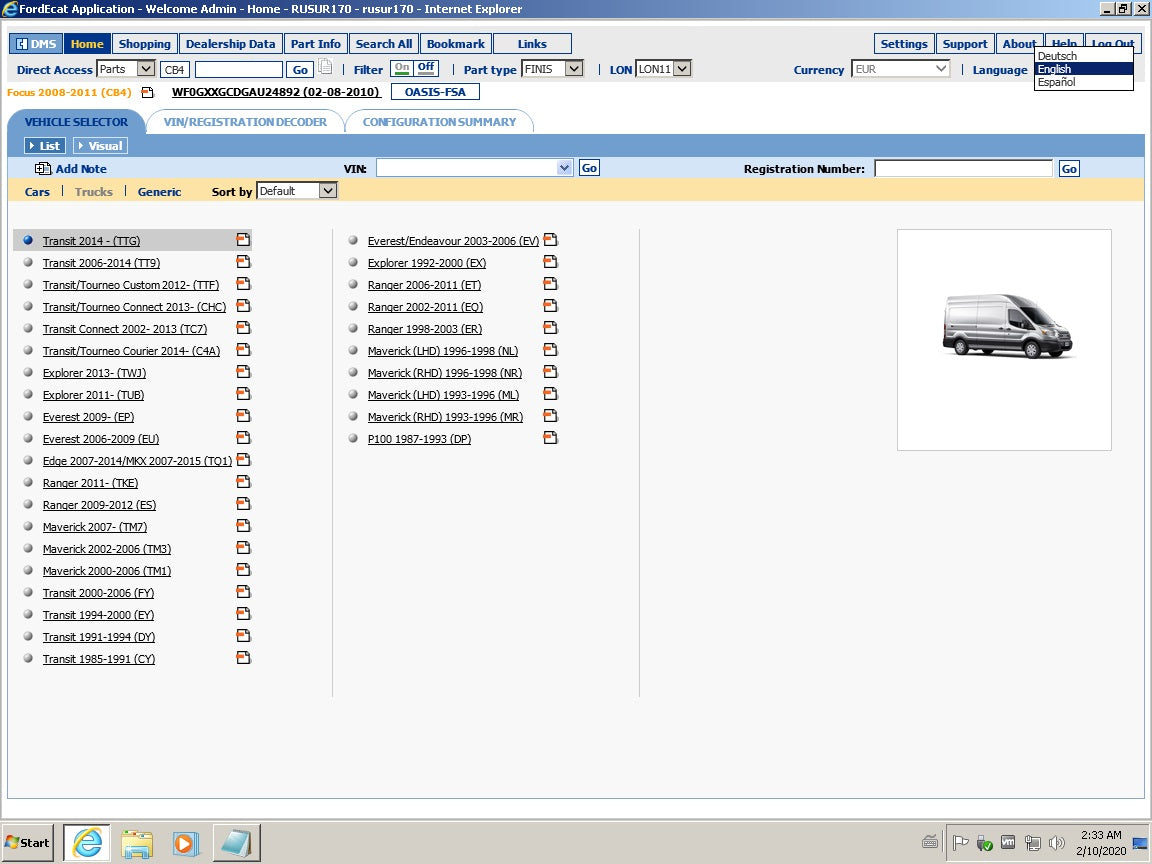Image resolution: width=1152 pixels, height=864 pixels.
Task: Launch Internet Explorer from the taskbar
Action: point(86,842)
